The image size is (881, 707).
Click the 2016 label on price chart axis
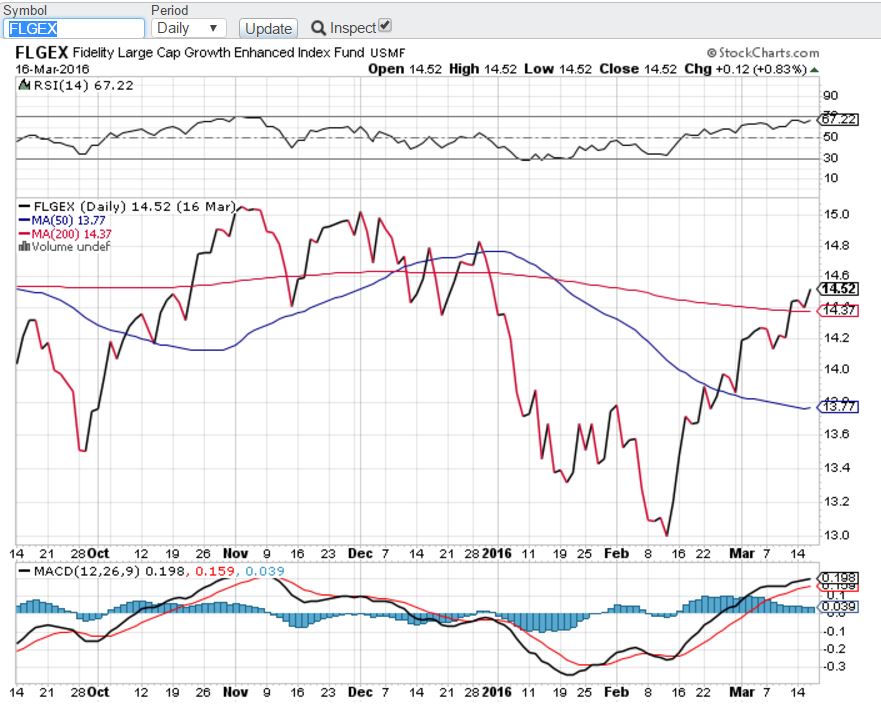tap(497, 554)
